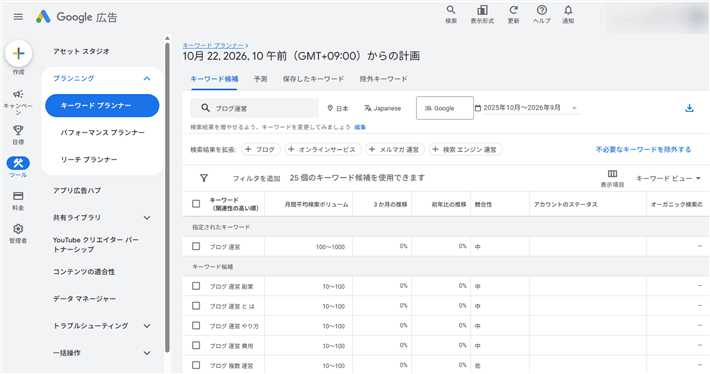Switch to the 保存したキーワード tab

313,79
